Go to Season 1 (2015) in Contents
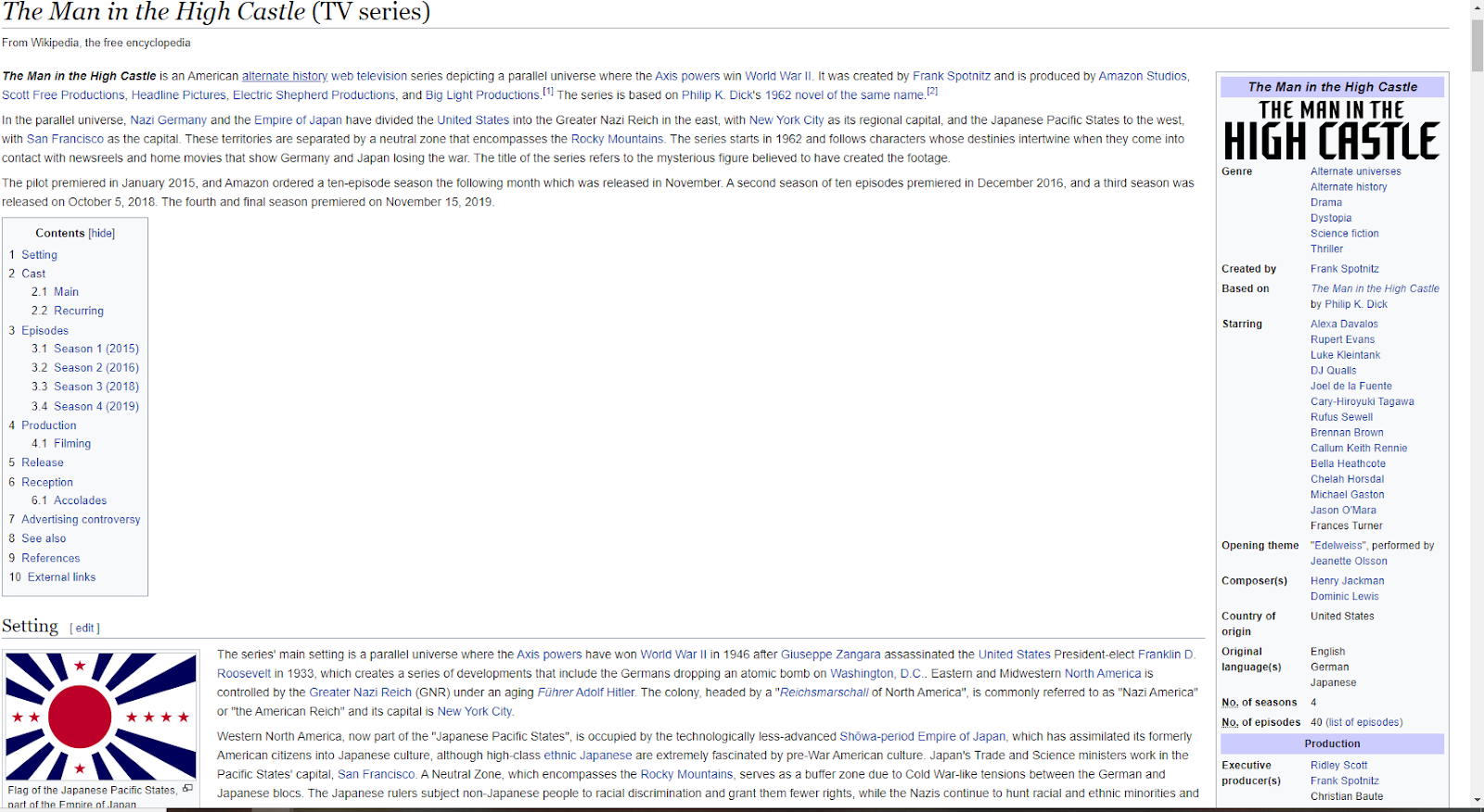The image size is (1484, 812). (x=96, y=349)
